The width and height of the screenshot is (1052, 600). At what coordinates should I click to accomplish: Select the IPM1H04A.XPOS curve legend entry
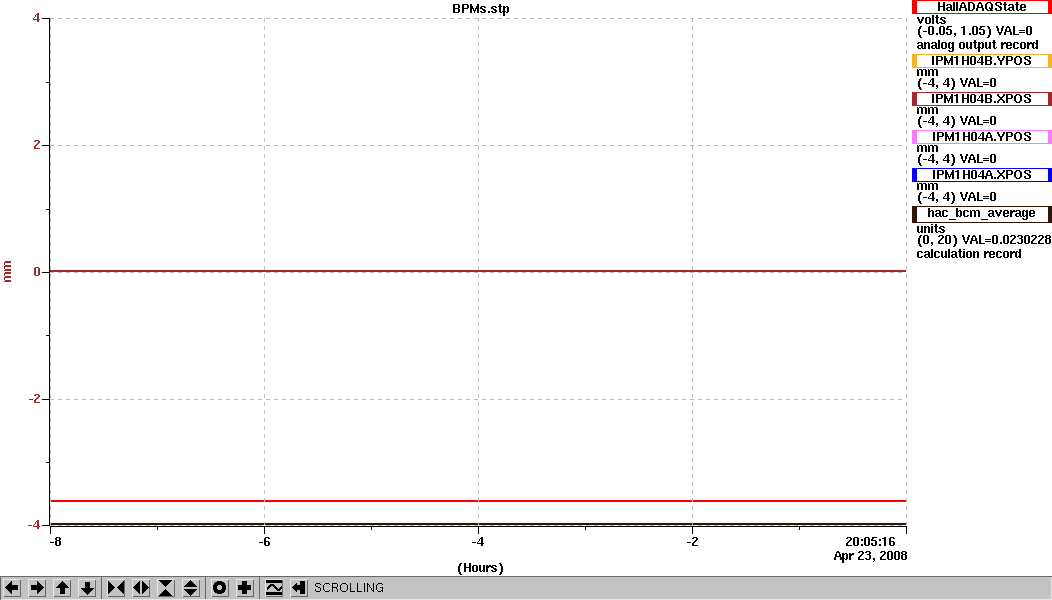pos(982,174)
